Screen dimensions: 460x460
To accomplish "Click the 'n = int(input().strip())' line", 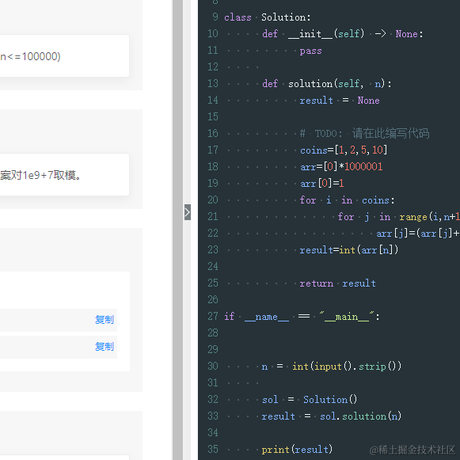I will tap(332, 366).
